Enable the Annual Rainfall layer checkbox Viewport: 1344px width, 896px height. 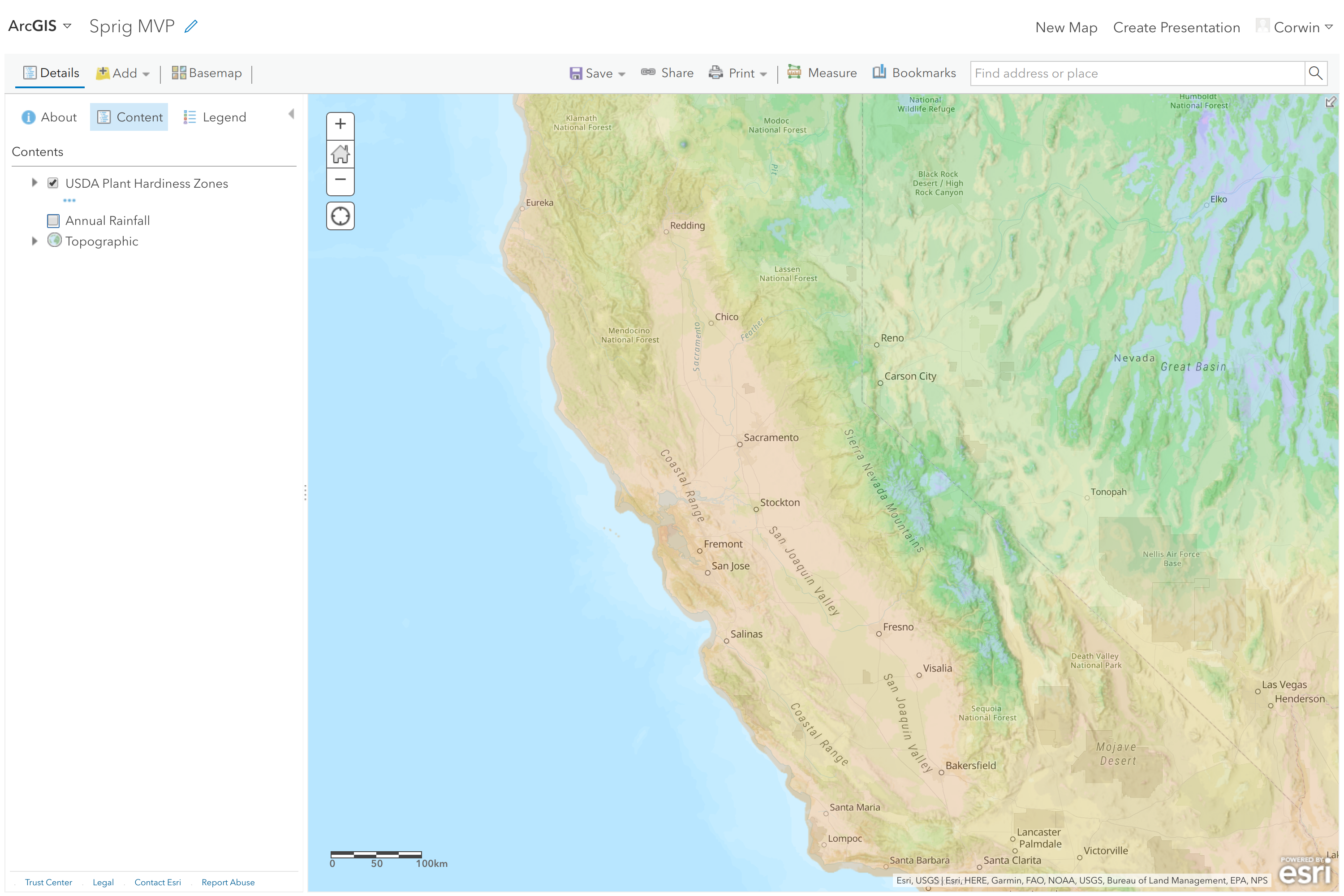click(53, 220)
